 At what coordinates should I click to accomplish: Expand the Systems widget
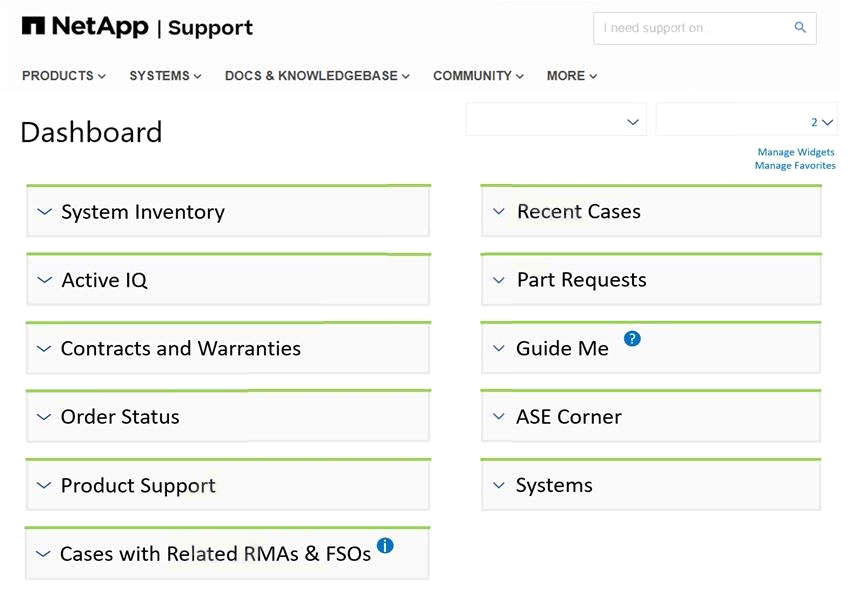pos(499,486)
